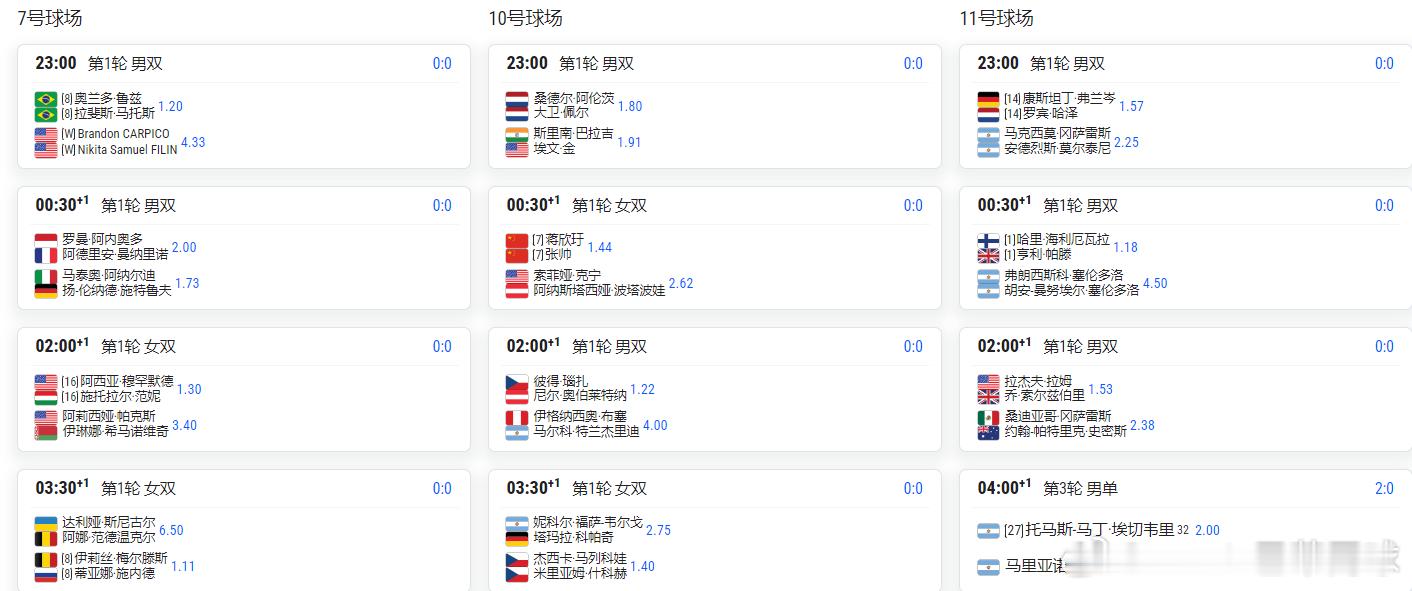
Task: Open the 11号球场 court heading
Action: pyautogui.click(x=996, y=18)
